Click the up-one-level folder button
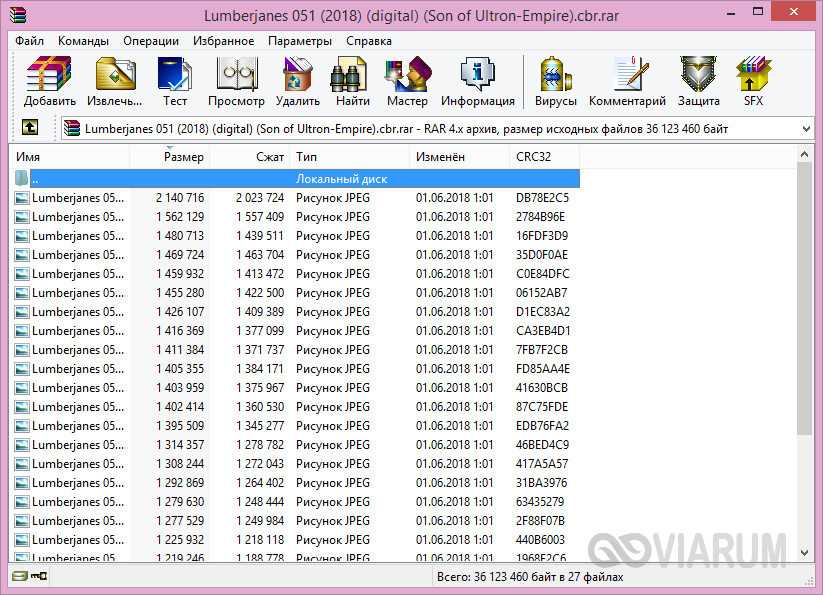 (30, 128)
